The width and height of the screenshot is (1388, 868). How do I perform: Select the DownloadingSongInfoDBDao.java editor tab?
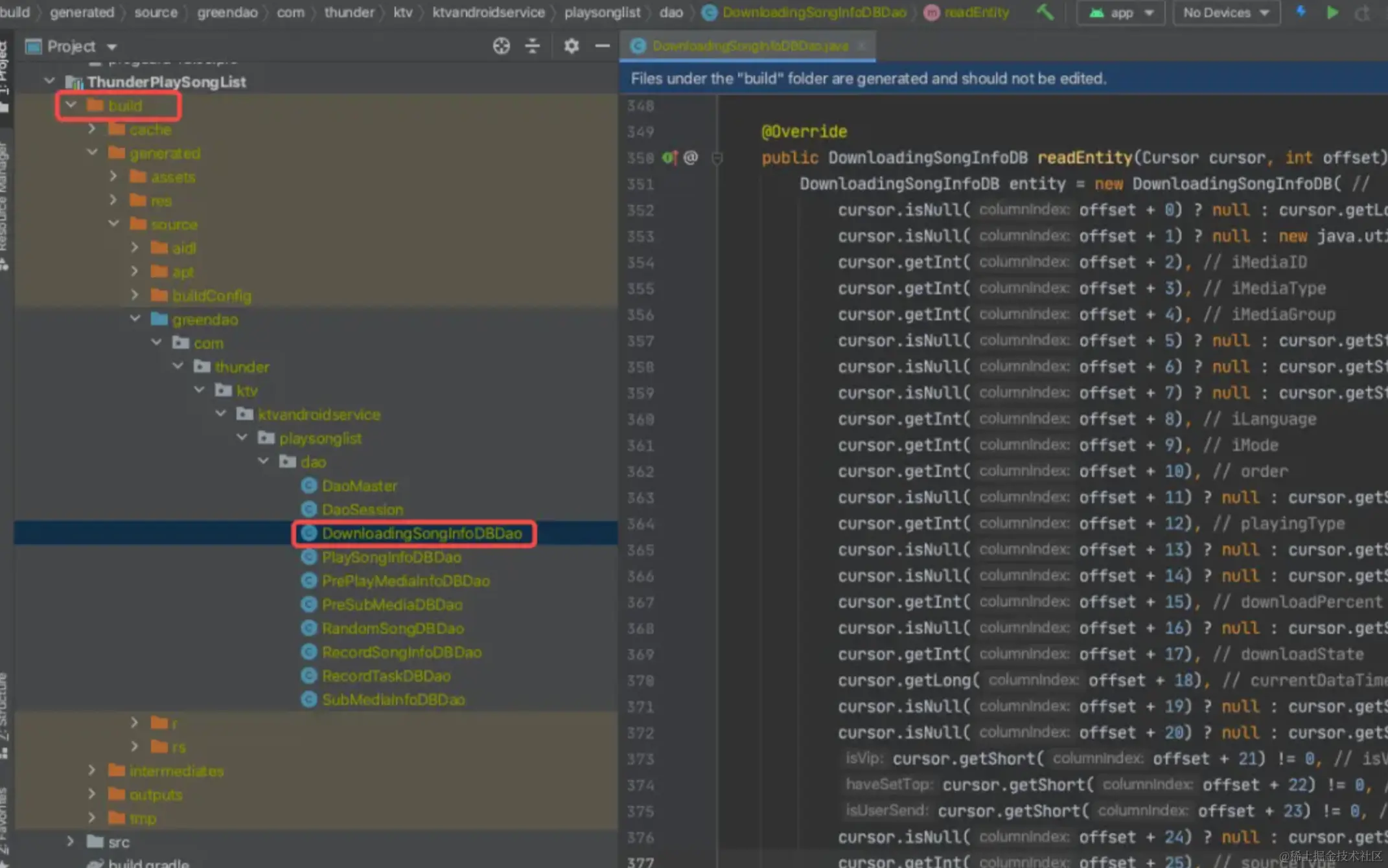pos(750,46)
